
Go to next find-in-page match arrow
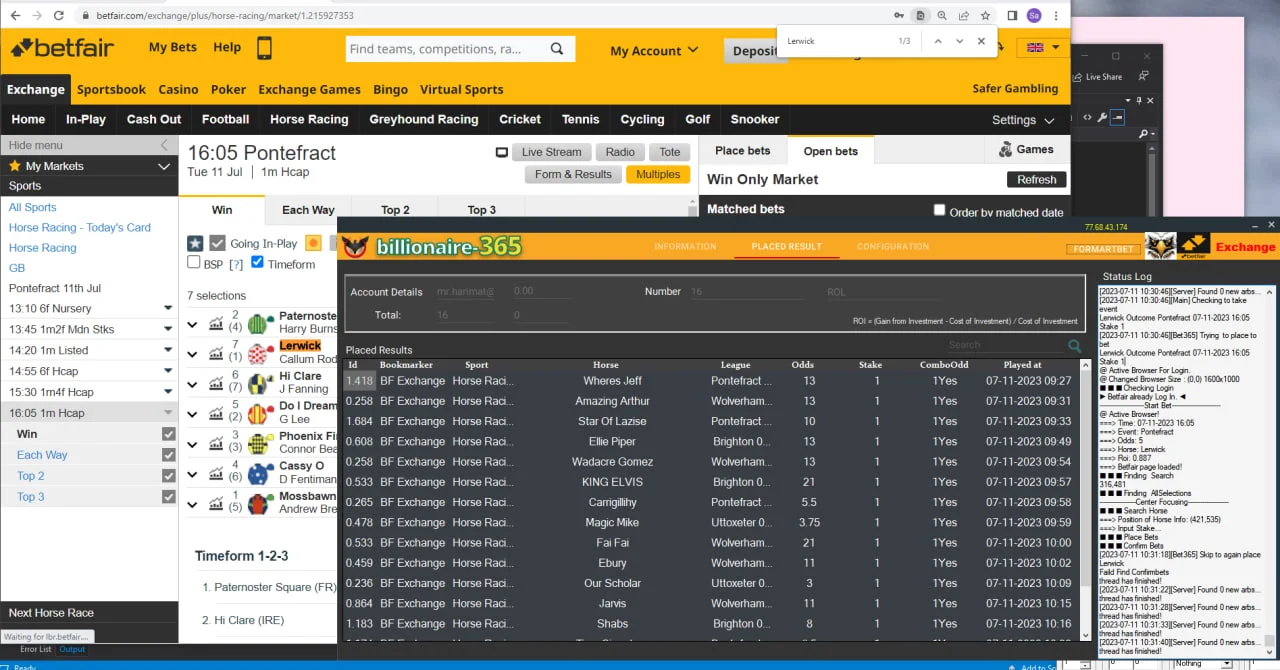959,41
